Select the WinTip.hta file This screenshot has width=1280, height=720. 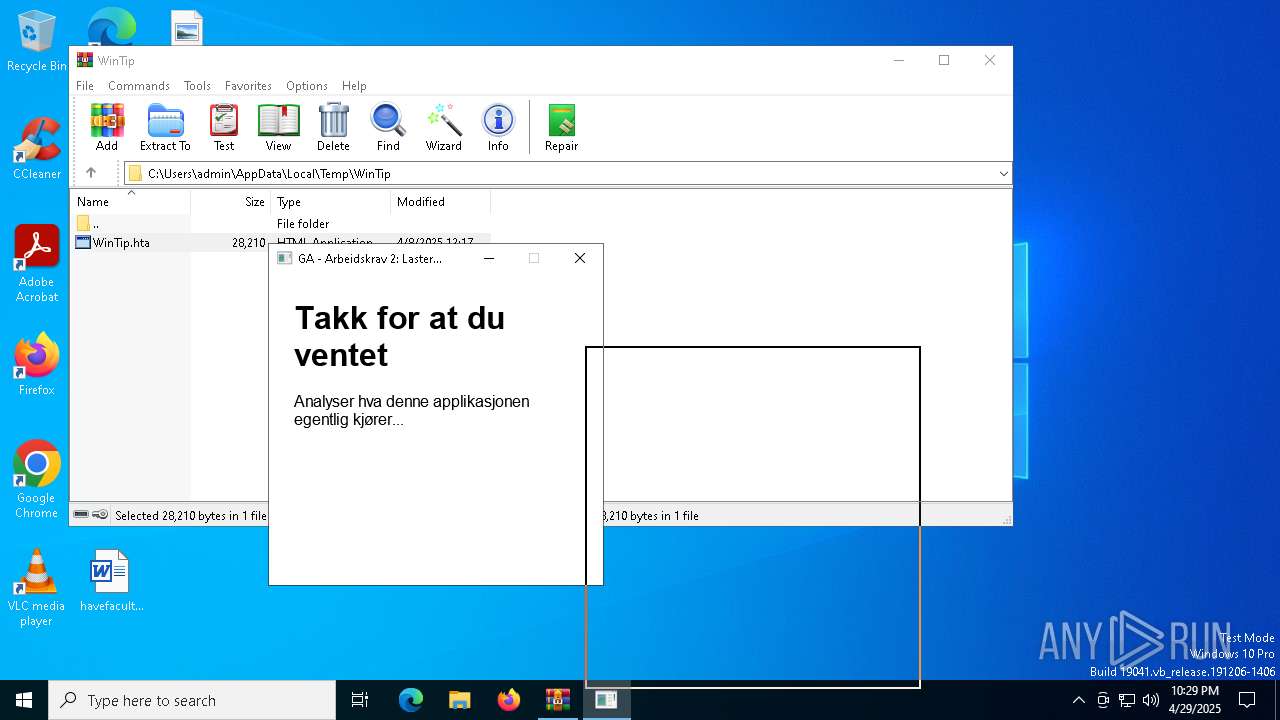pos(112,242)
